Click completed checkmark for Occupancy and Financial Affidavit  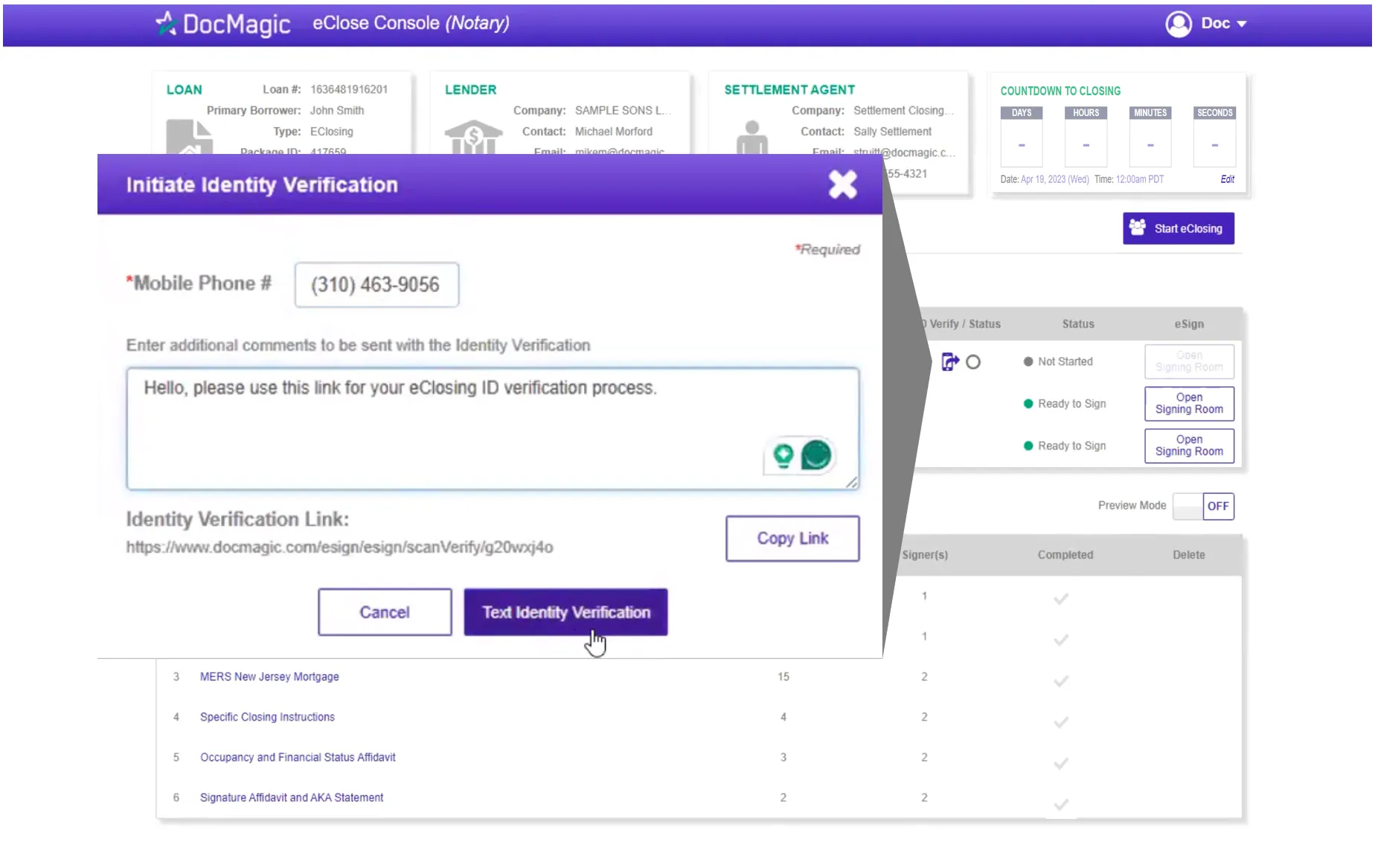pos(1061,762)
